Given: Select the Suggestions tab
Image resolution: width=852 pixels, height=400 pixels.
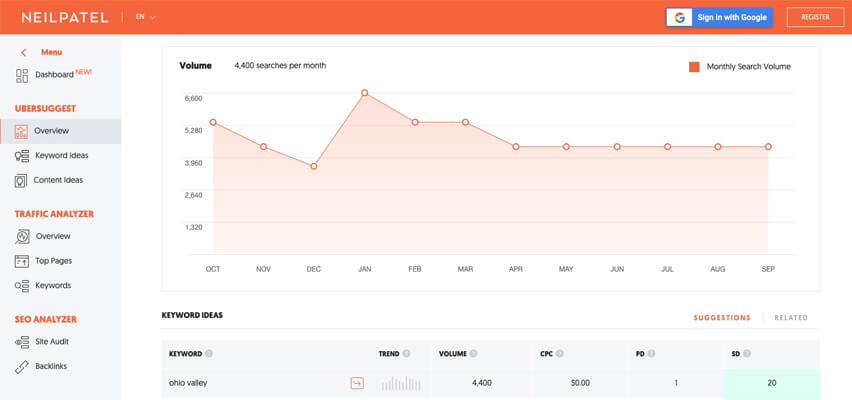Looking at the screenshot, I should (x=721, y=318).
